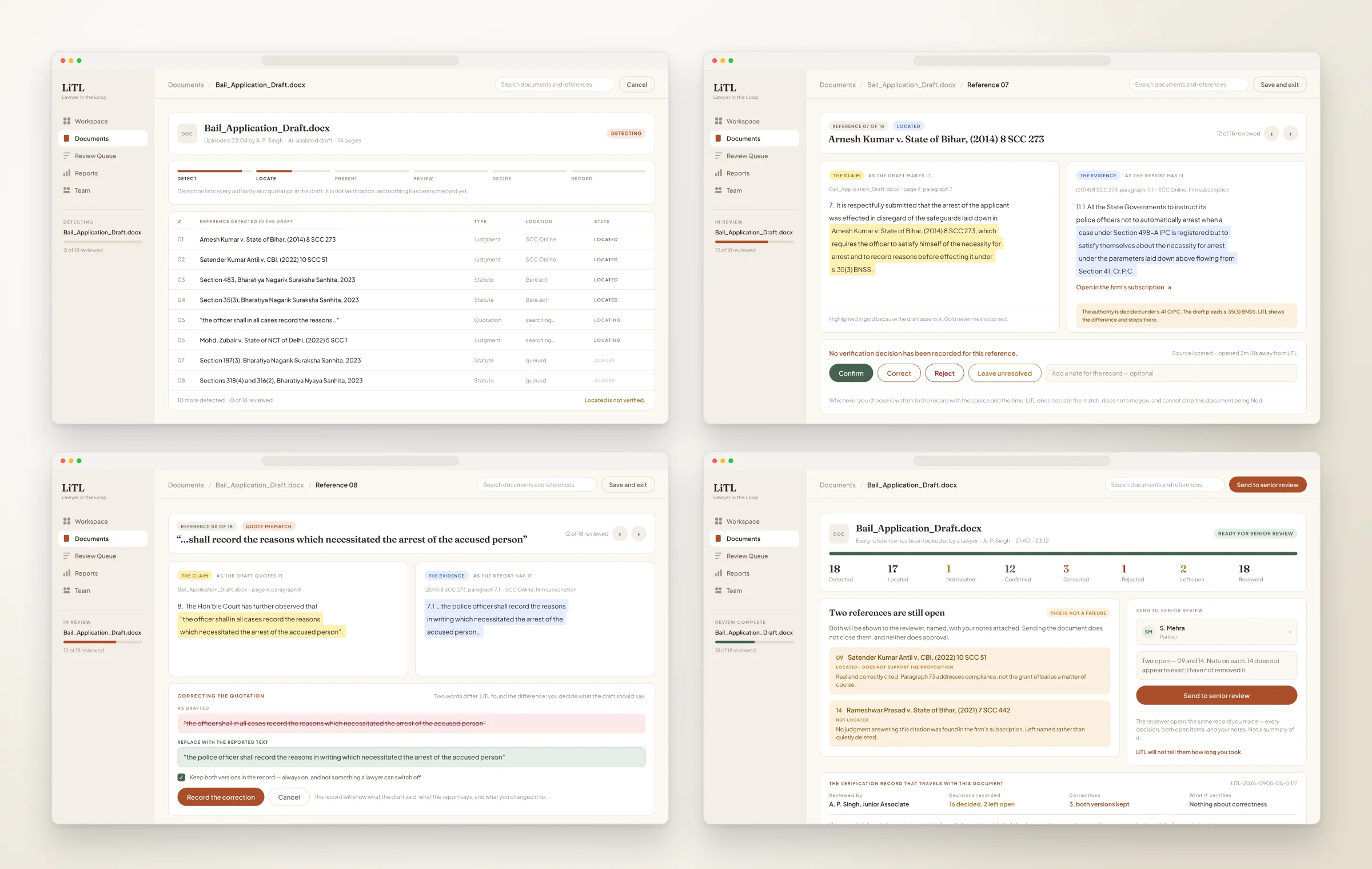1372x869 pixels.
Task: Select Reports icon in the Reference 07 window sidebar
Action: [719, 173]
